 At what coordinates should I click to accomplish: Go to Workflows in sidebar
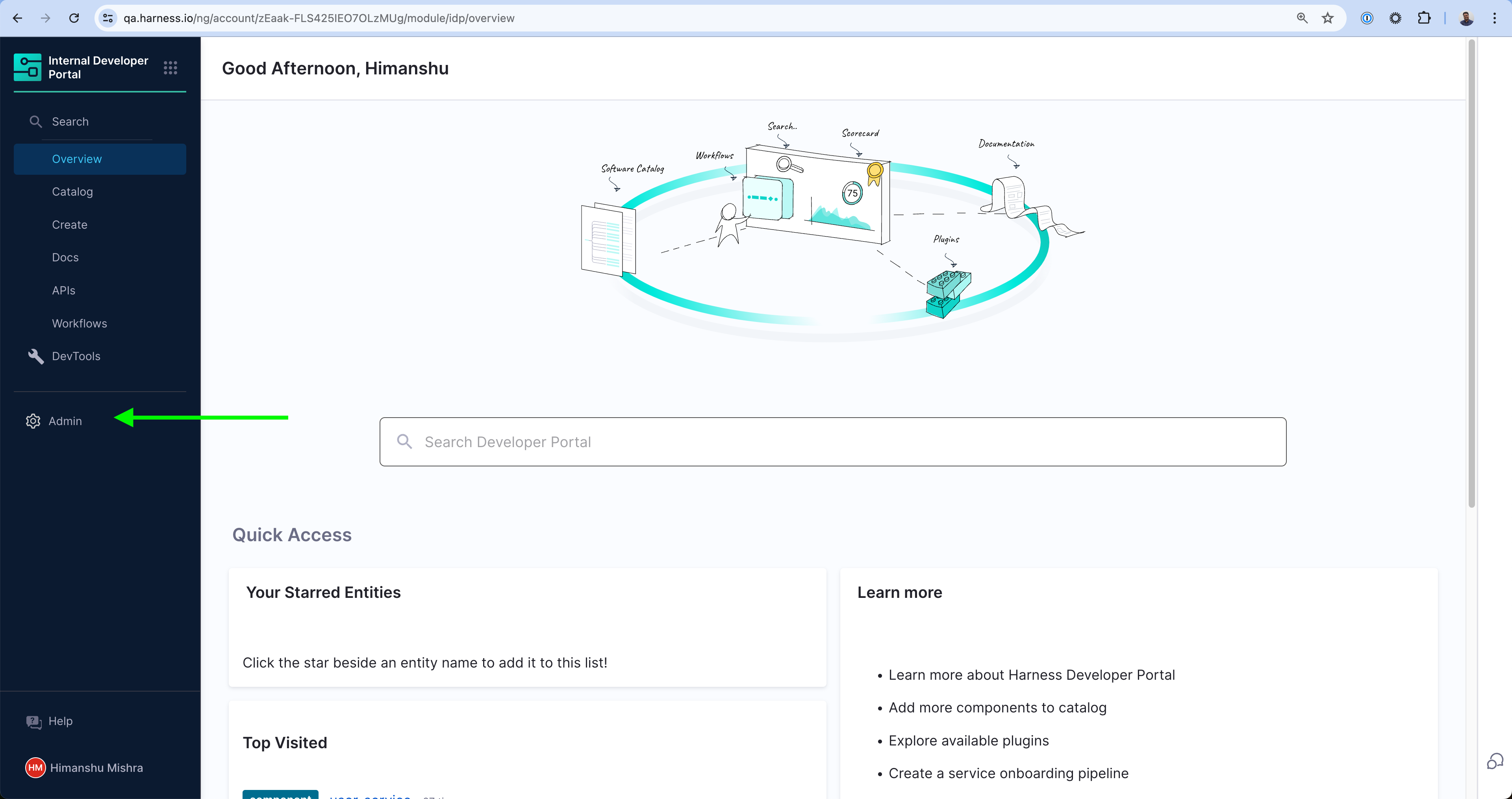79,323
